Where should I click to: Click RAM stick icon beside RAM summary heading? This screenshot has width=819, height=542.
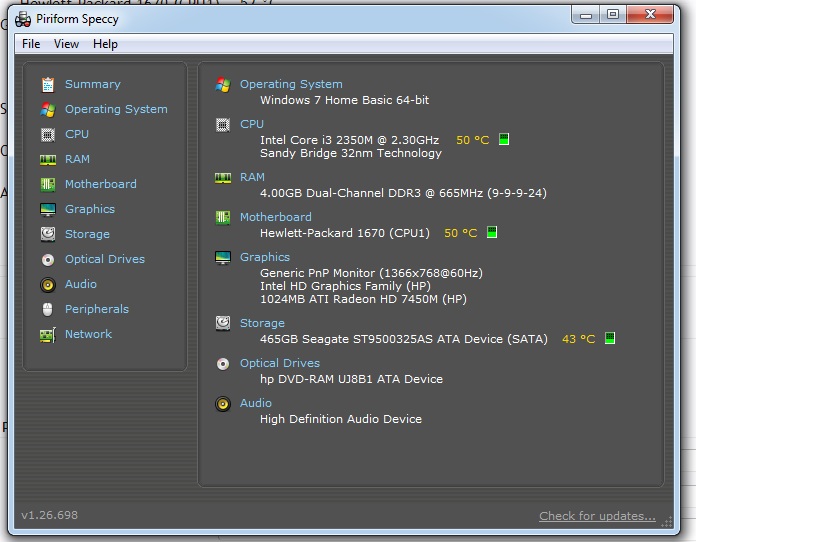click(223, 178)
